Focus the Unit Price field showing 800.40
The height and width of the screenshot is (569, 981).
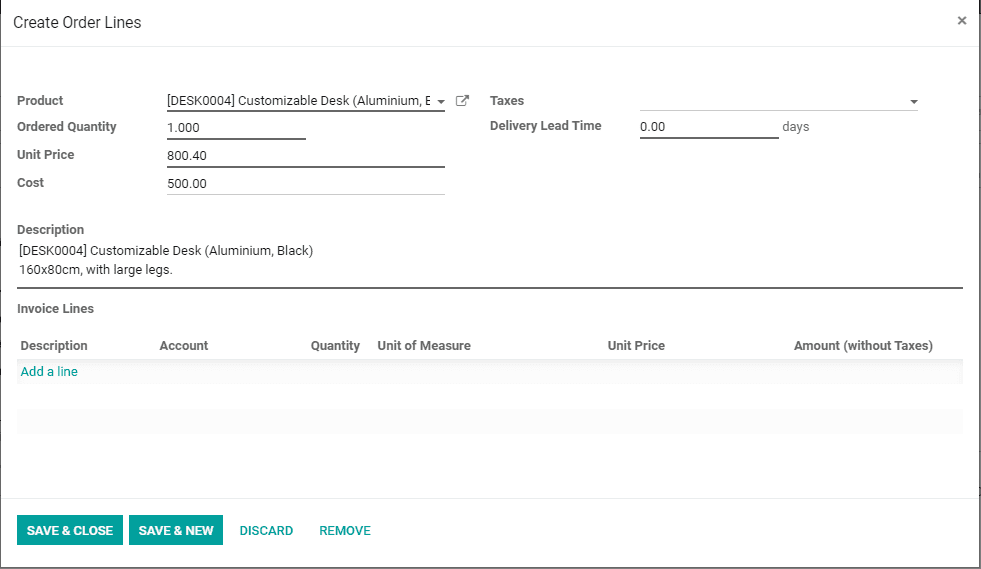pyautogui.click(x=306, y=156)
